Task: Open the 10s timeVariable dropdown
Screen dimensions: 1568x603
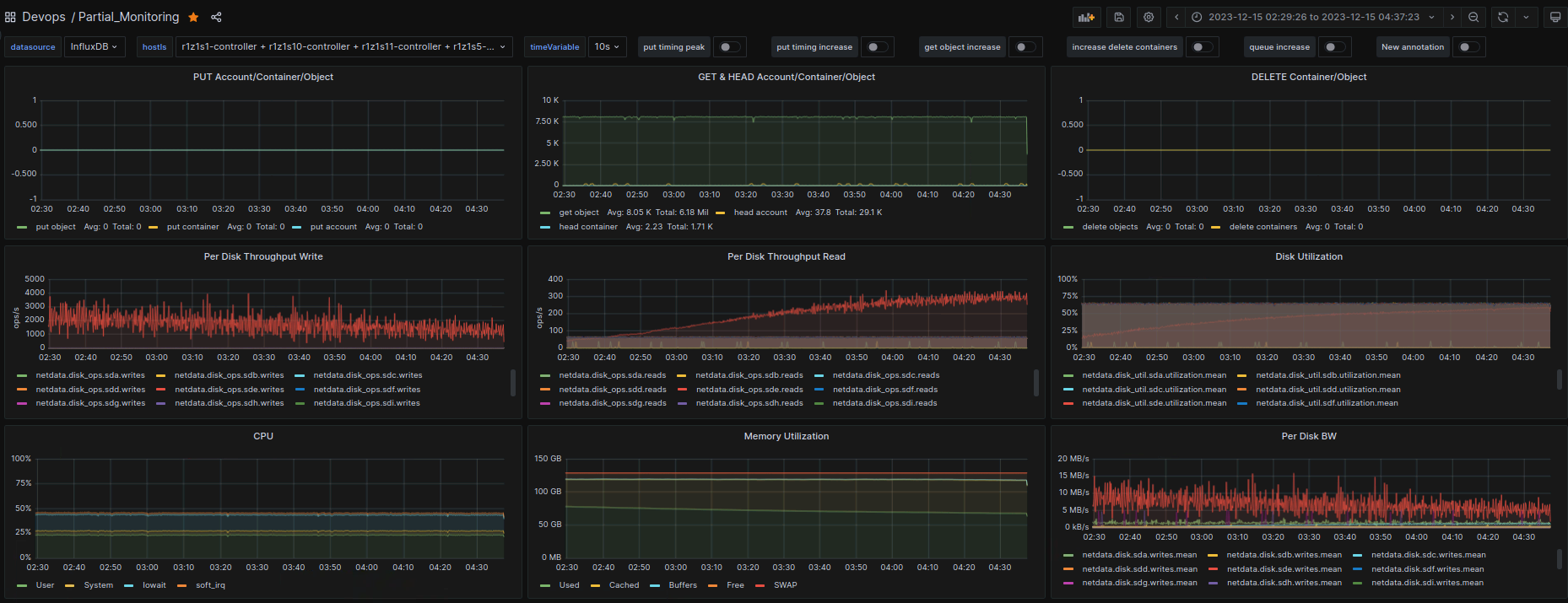Action: (x=607, y=47)
